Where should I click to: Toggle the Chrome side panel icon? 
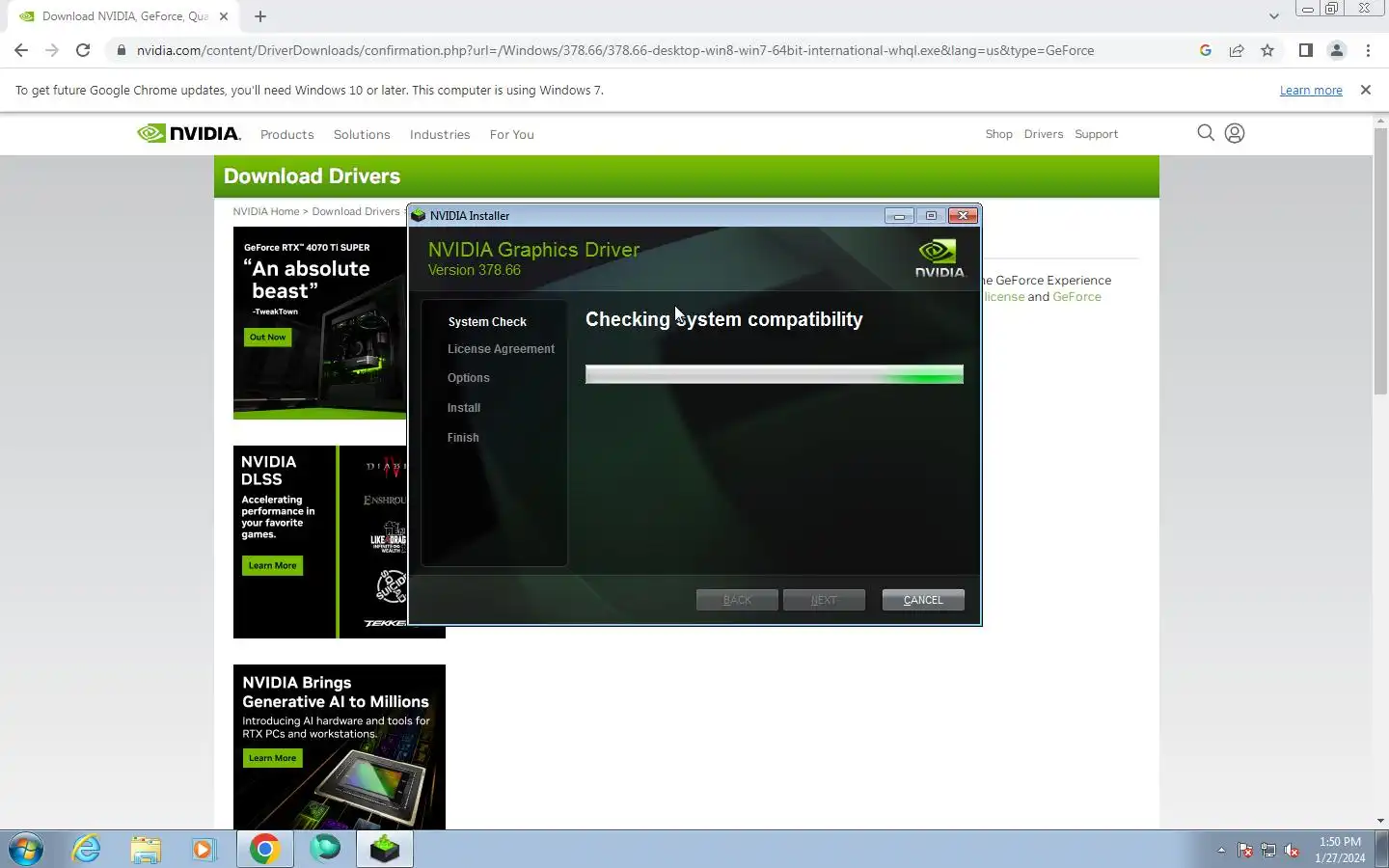click(x=1306, y=50)
